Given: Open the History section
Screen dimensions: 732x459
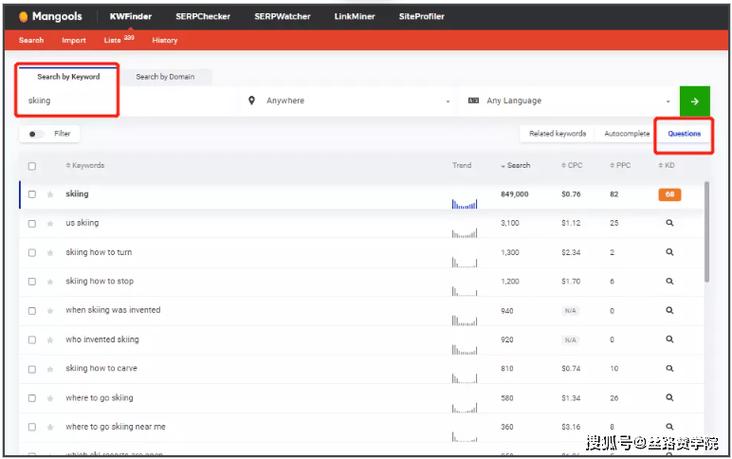Looking at the screenshot, I should [164, 40].
